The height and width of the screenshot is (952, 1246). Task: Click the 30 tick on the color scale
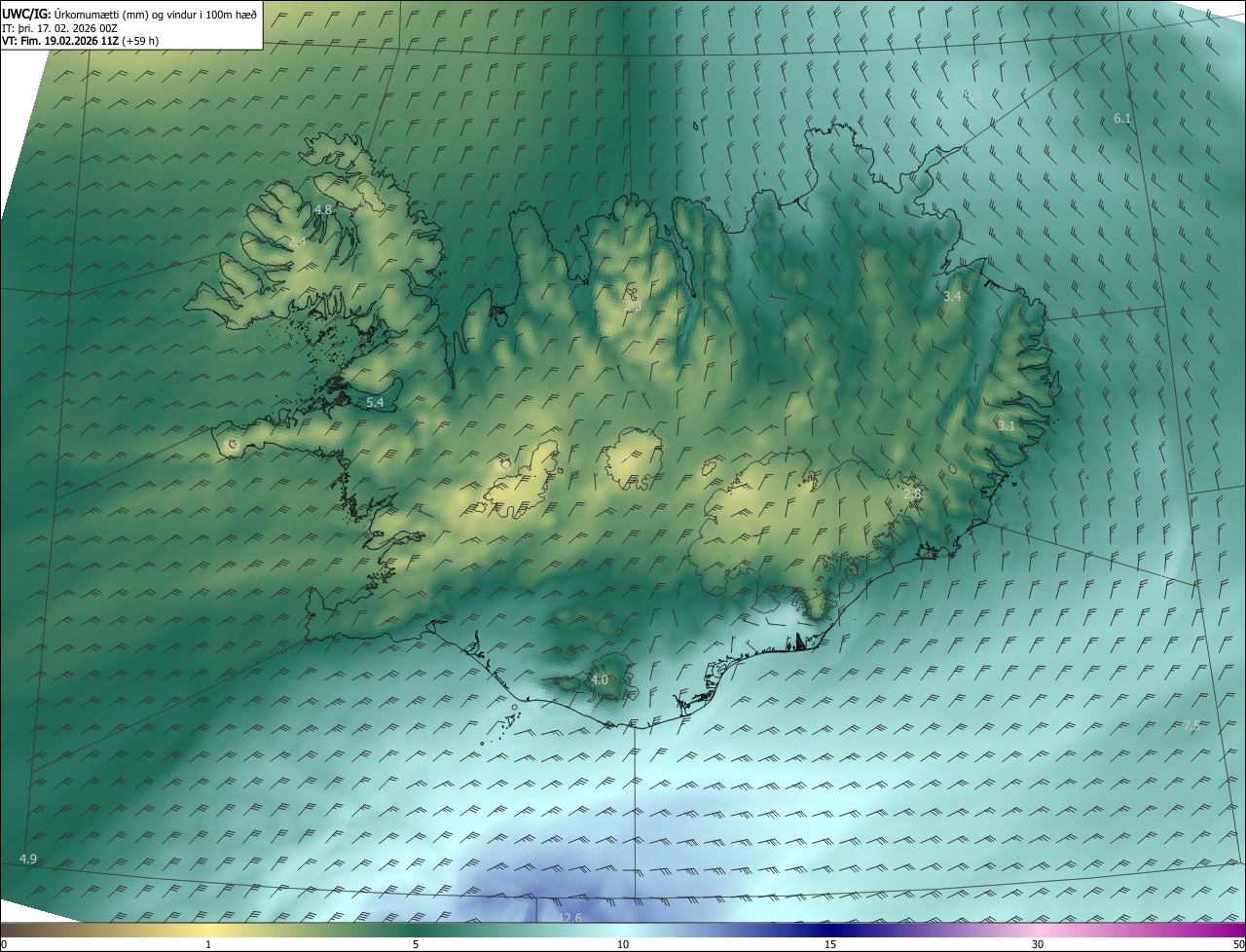[x=1038, y=944]
